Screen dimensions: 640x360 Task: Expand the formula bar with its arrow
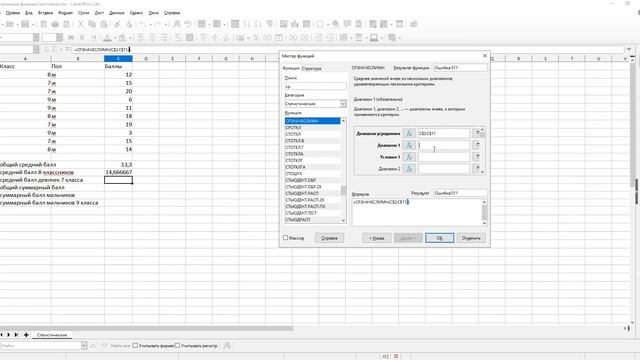pyautogui.click(x=629, y=49)
